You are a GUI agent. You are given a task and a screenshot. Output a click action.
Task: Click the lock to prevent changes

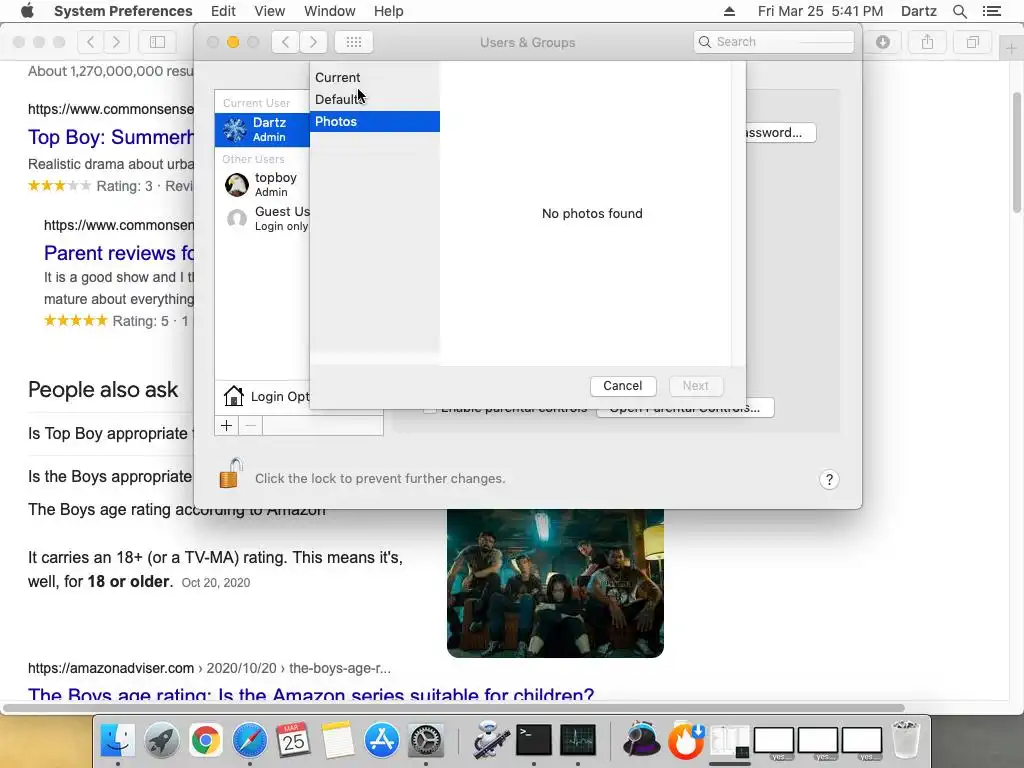tap(231, 473)
